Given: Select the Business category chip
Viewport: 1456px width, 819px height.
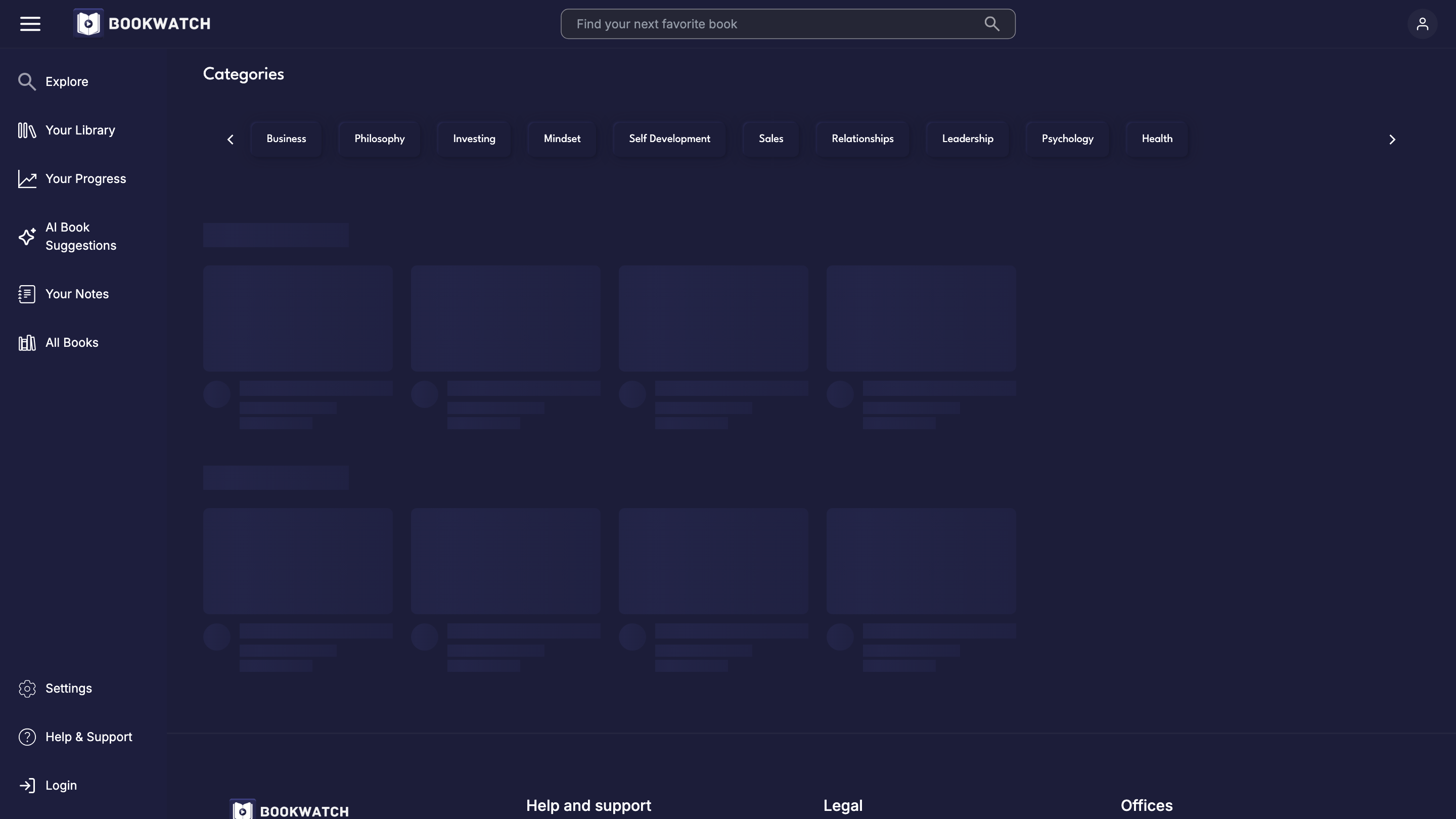Looking at the screenshot, I should coord(286,139).
